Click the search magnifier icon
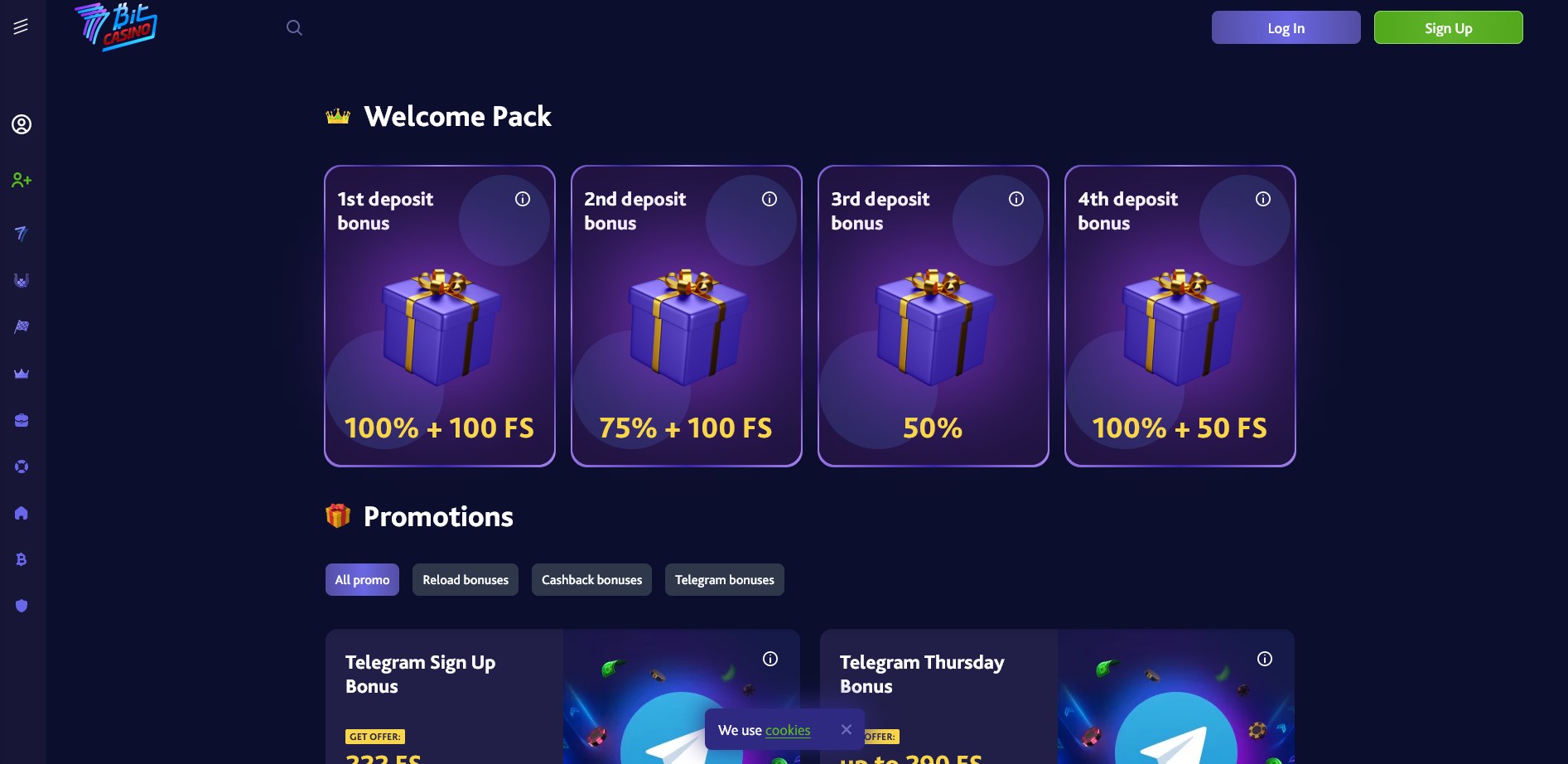This screenshot has height=764, width=1568. 294,27
